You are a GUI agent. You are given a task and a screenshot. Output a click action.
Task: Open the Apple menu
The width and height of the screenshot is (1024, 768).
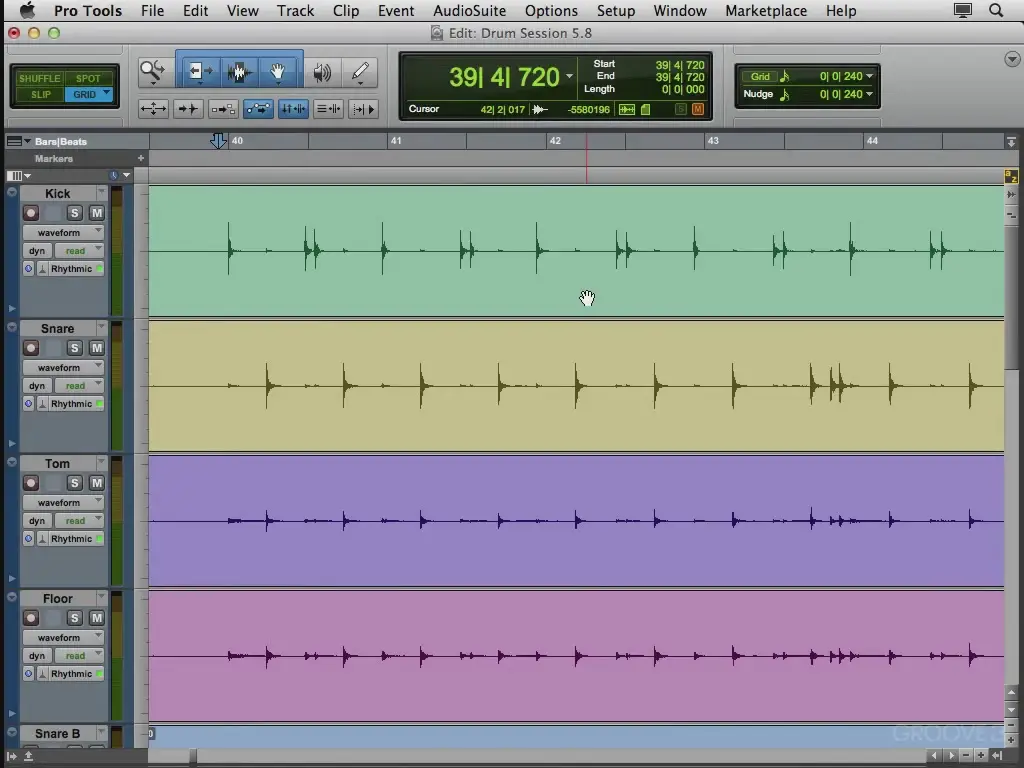27,10
